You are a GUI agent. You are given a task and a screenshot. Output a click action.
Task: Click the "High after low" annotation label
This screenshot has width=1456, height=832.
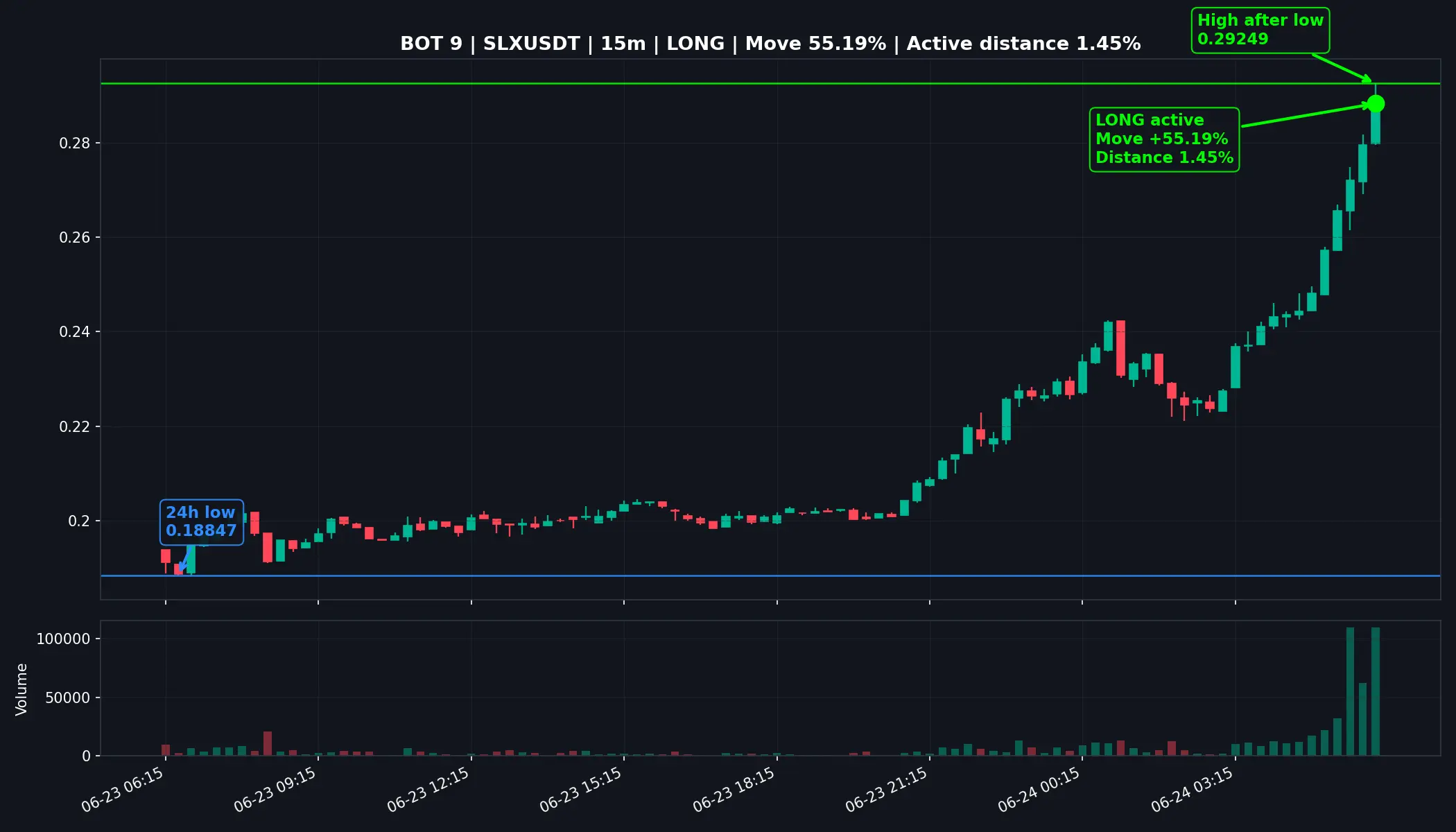1260,21
